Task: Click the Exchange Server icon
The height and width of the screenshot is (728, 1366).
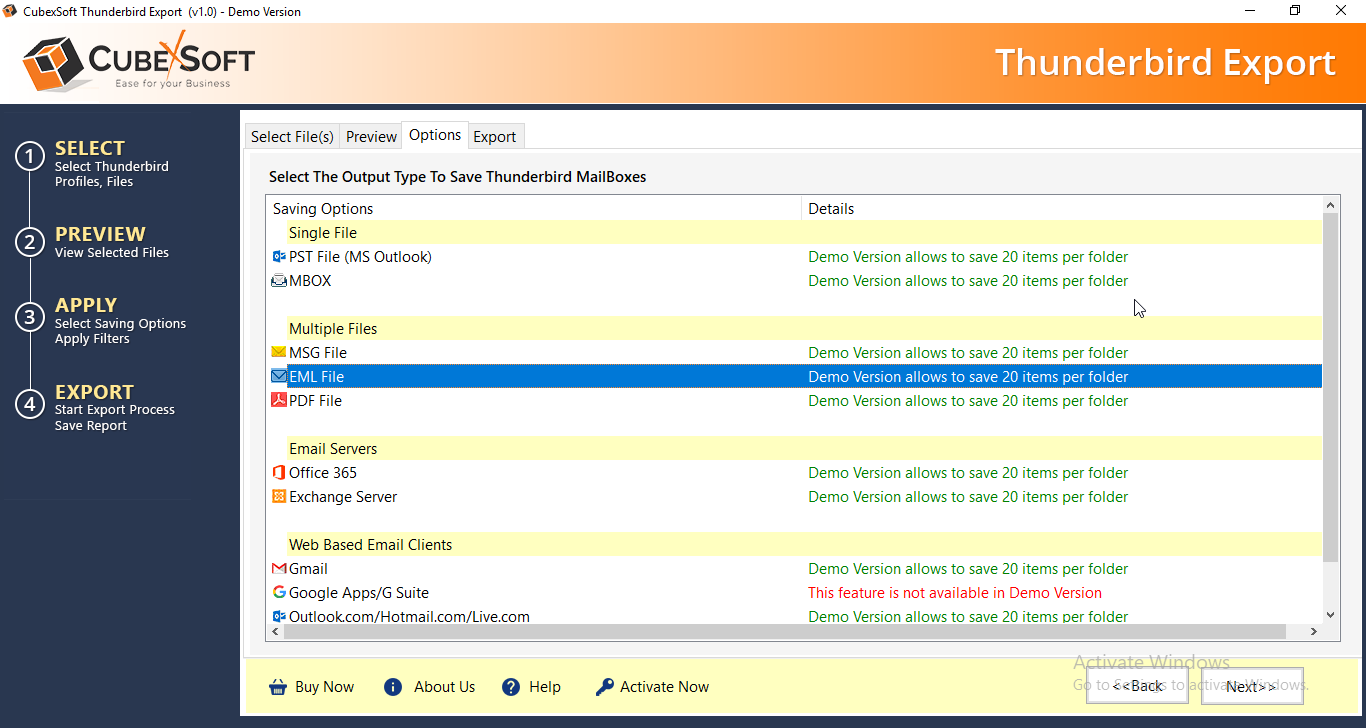Action: pyautogui.click(x=279, y=496)
